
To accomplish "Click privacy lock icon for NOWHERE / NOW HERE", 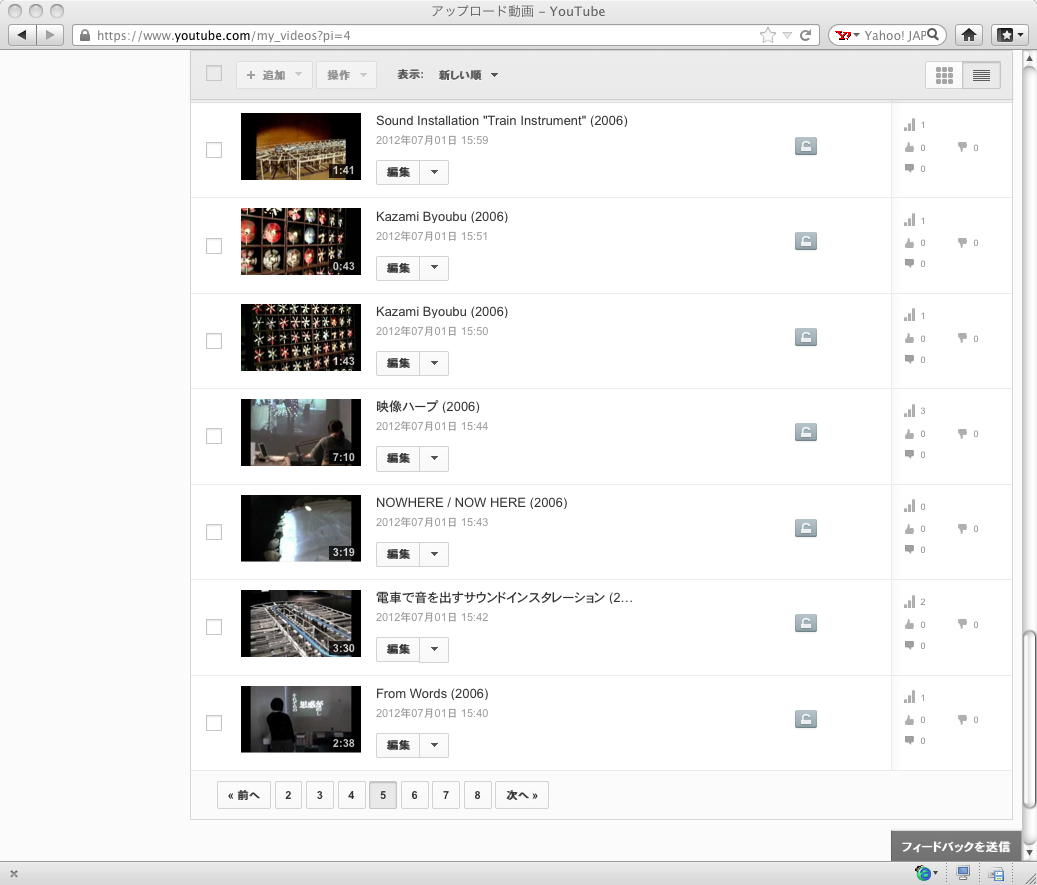I will click(x=806, y=528).
